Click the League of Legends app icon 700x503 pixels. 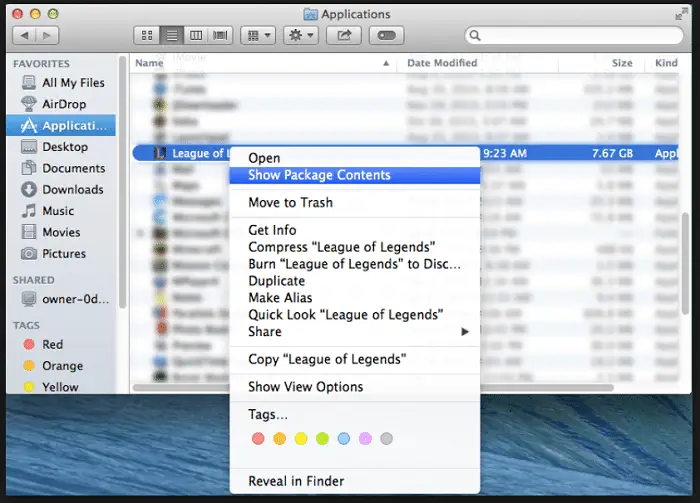(x=160, y=153)
